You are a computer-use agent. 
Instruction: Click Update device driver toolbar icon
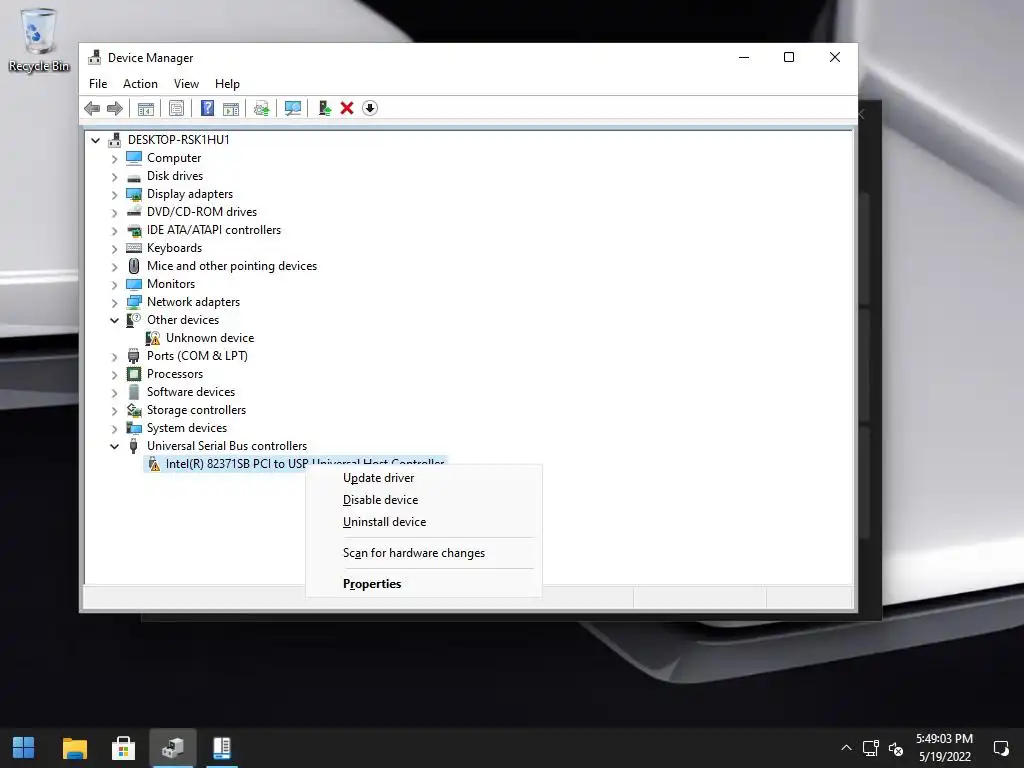tap(261, 108)
